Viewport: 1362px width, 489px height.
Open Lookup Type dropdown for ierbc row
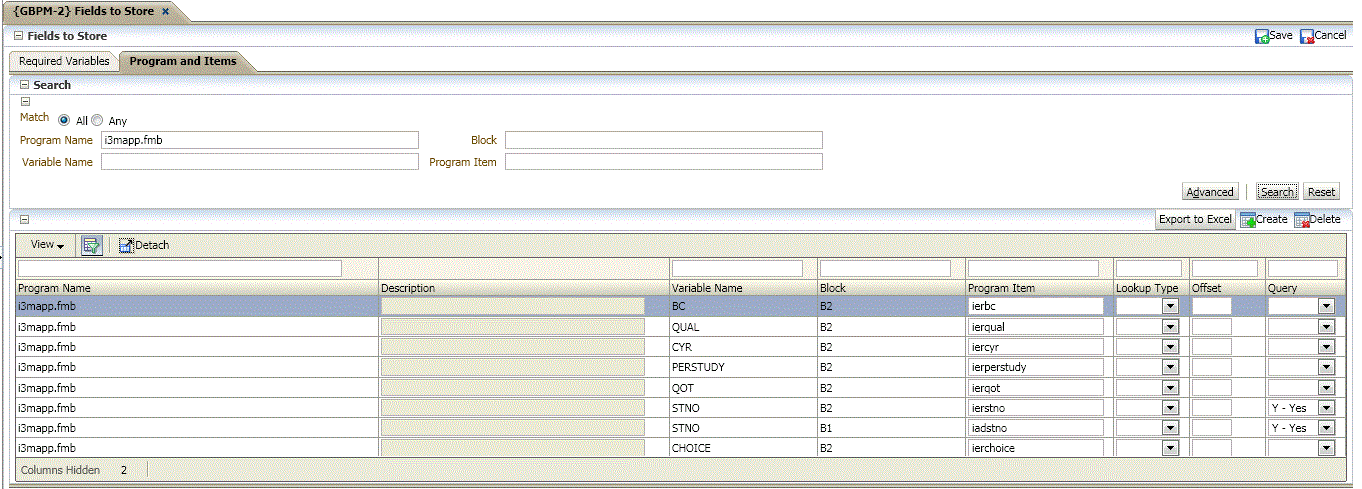click(x=1170, y=307)
